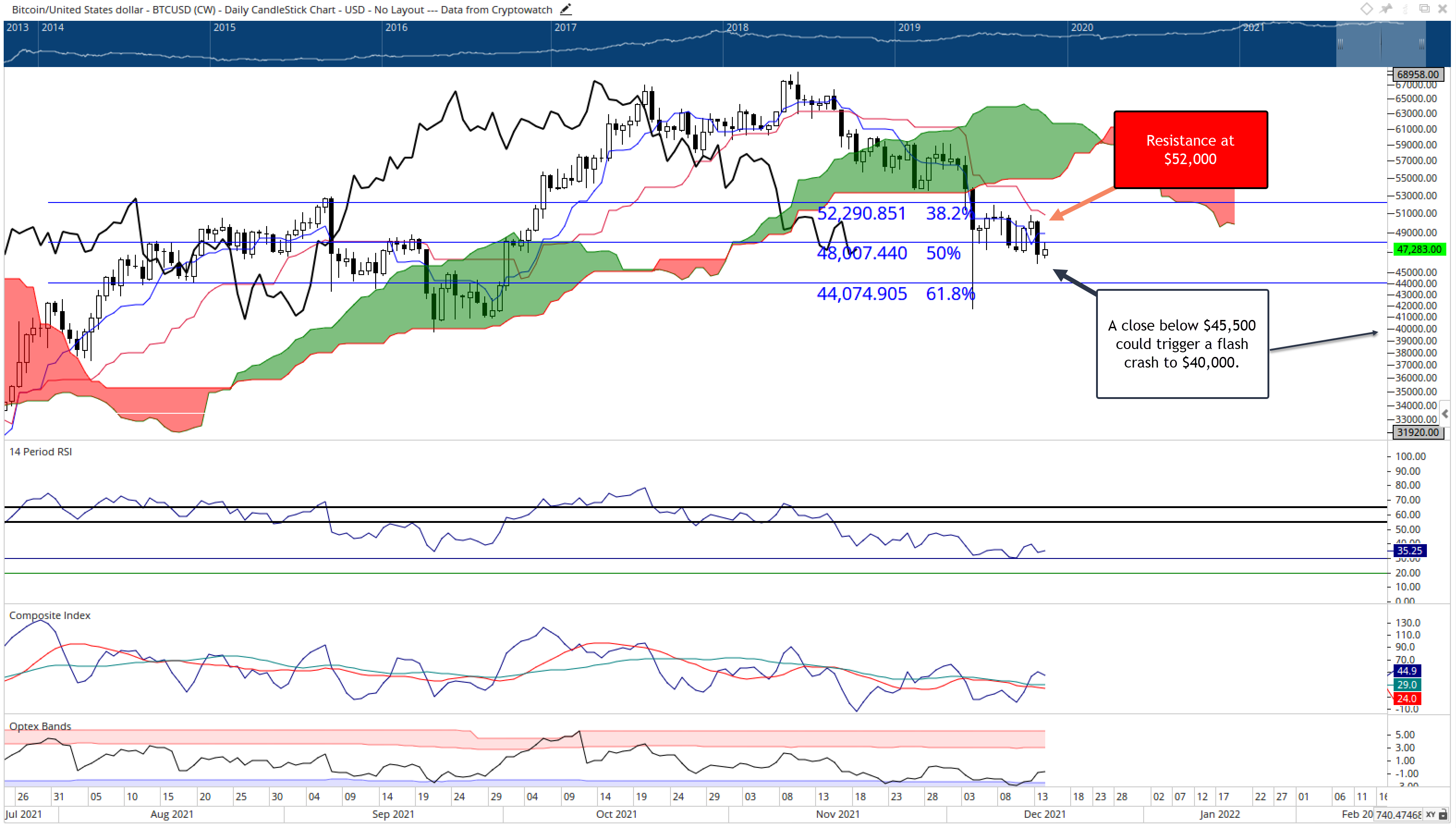
Task: Click the left handle of overview range slider
Action: pyautogui.click(x=1340, y=44)
